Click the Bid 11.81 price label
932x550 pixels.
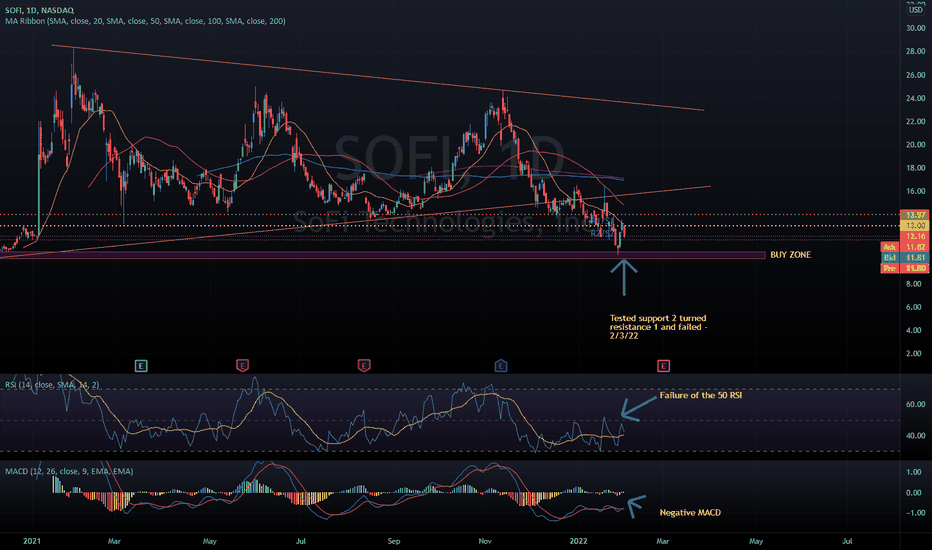905,257
